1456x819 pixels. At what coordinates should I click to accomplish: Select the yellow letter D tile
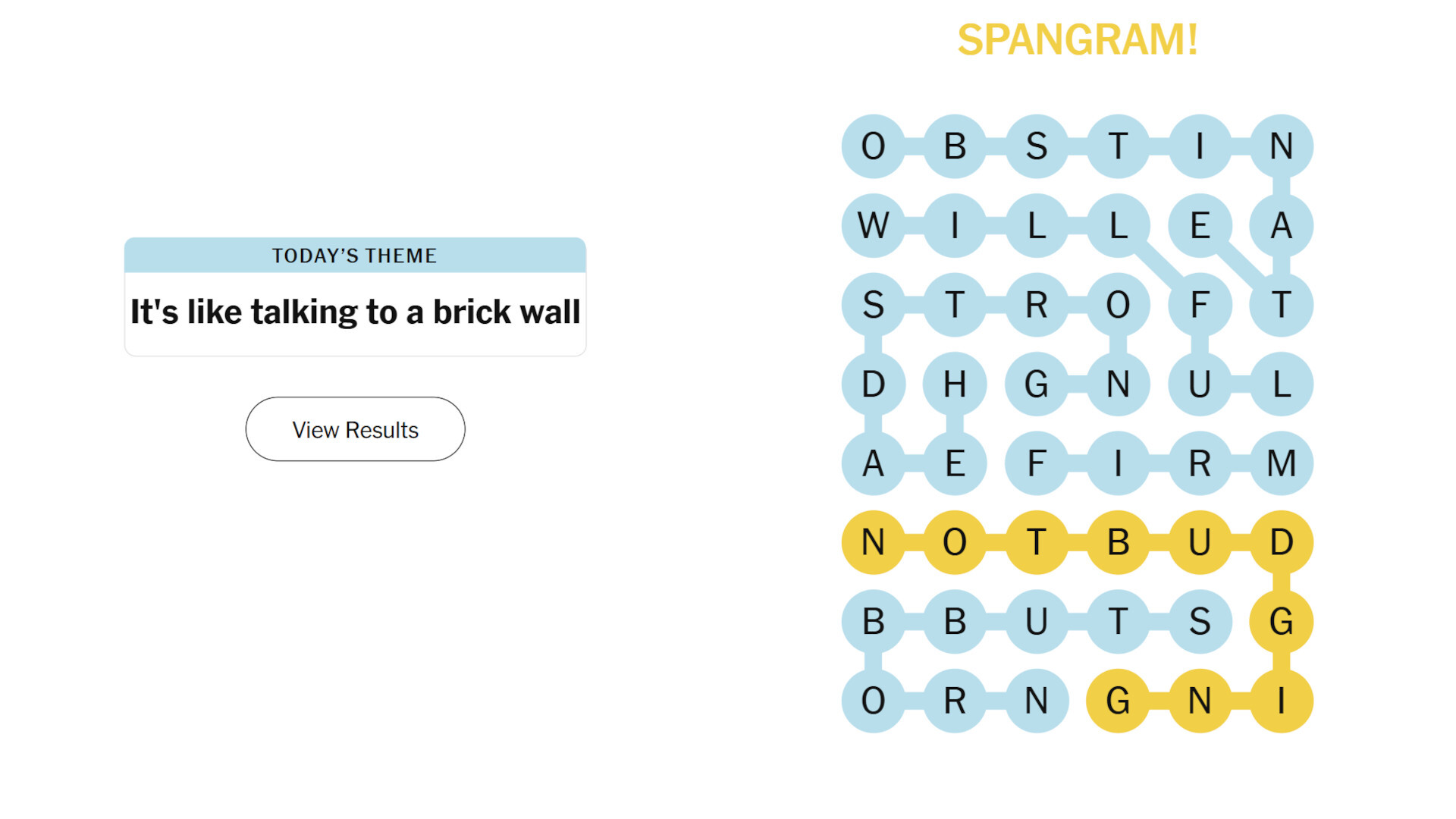tap(1281, 542)
